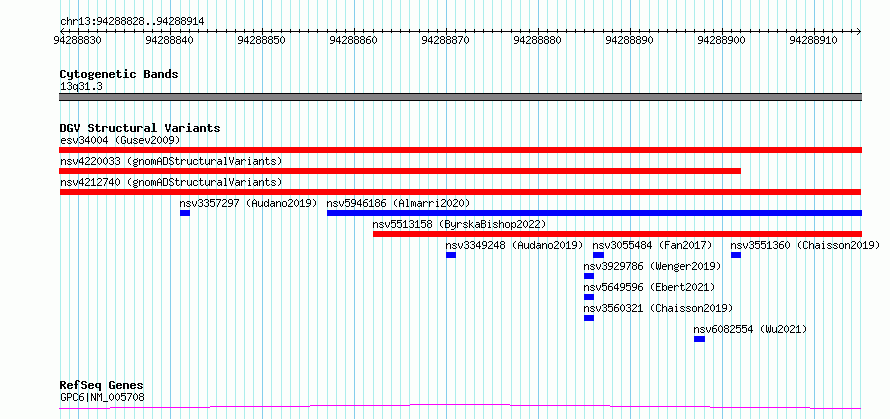Click the red bar below nsv4212740
890x419 pixels.
click(460, 192)
